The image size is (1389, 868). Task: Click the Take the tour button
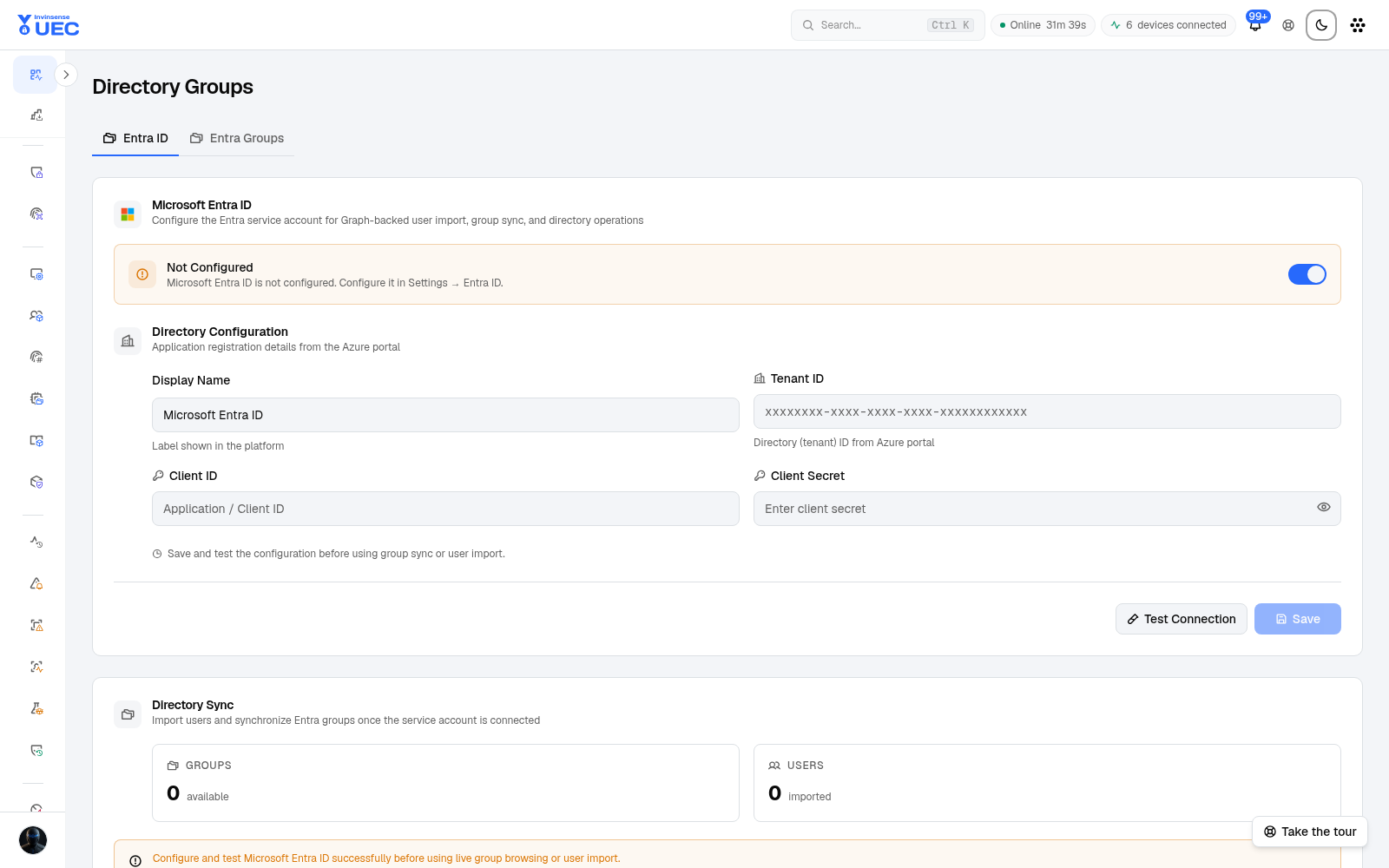pos(1310,832)
